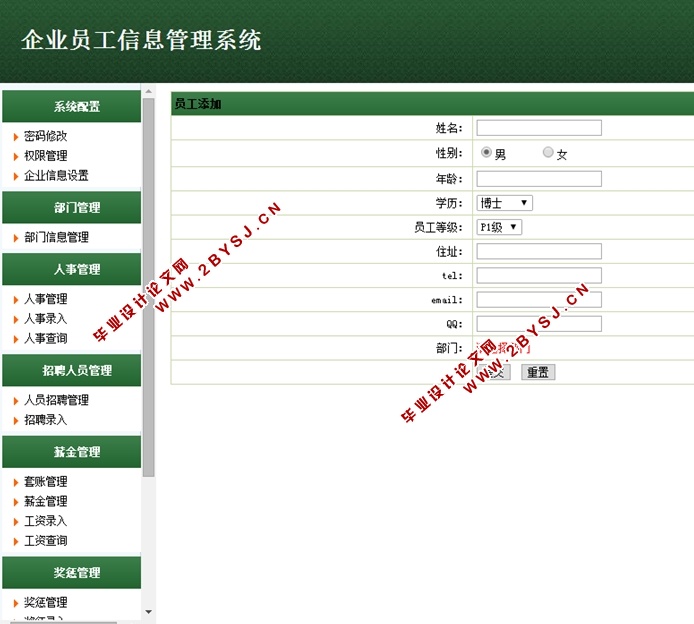Toggle the 奖惩管理 section header

coord(72,573)
